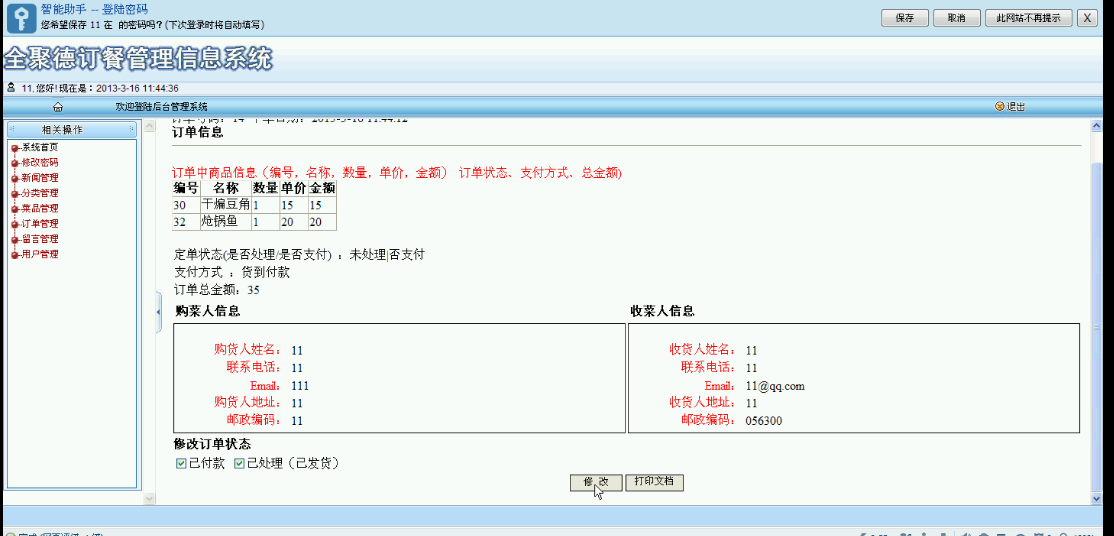Viewport: 1114px width, 536px height.
Task: Click the red bullet beside 订单管理
Action: [x=15, y=224]
